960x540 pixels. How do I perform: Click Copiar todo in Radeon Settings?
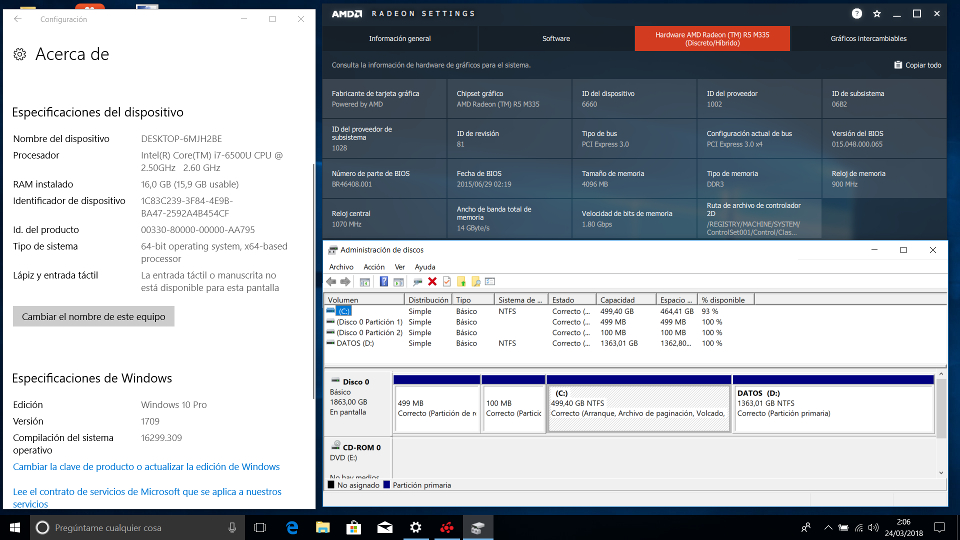click(917, 65)
